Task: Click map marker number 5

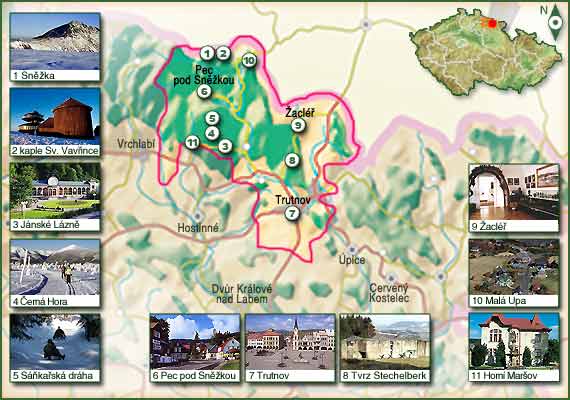Action: [212, 118]
